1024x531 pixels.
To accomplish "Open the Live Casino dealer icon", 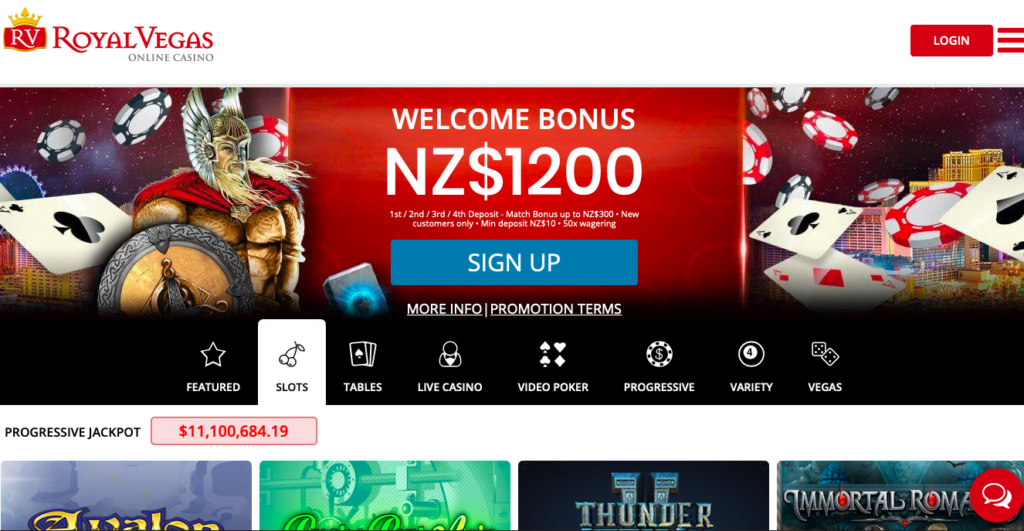I will (449, 355).
